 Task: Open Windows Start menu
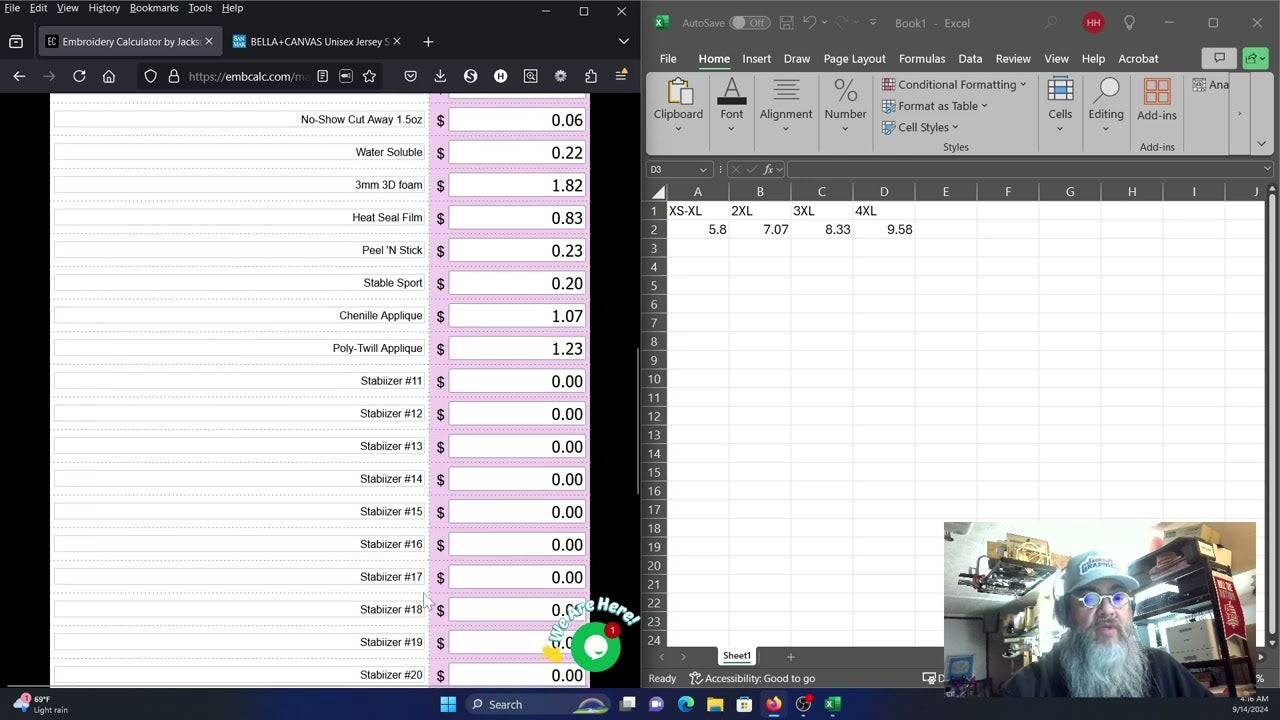(448, 704)
